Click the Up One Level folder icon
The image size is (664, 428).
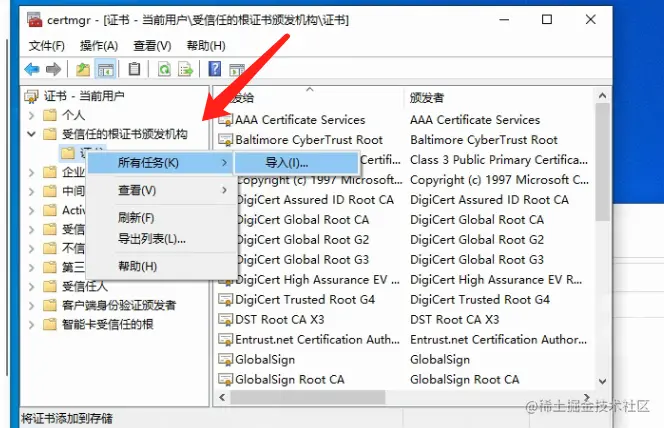pos(83,69)
